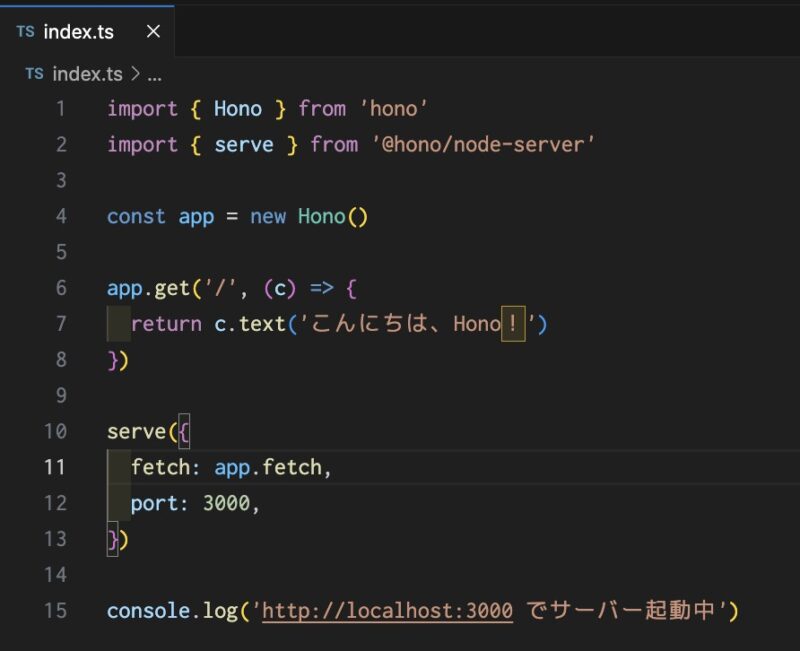Click the closing '})' bracket on line 13
This screenshot has width=800, height=651.
coord(117,539)
